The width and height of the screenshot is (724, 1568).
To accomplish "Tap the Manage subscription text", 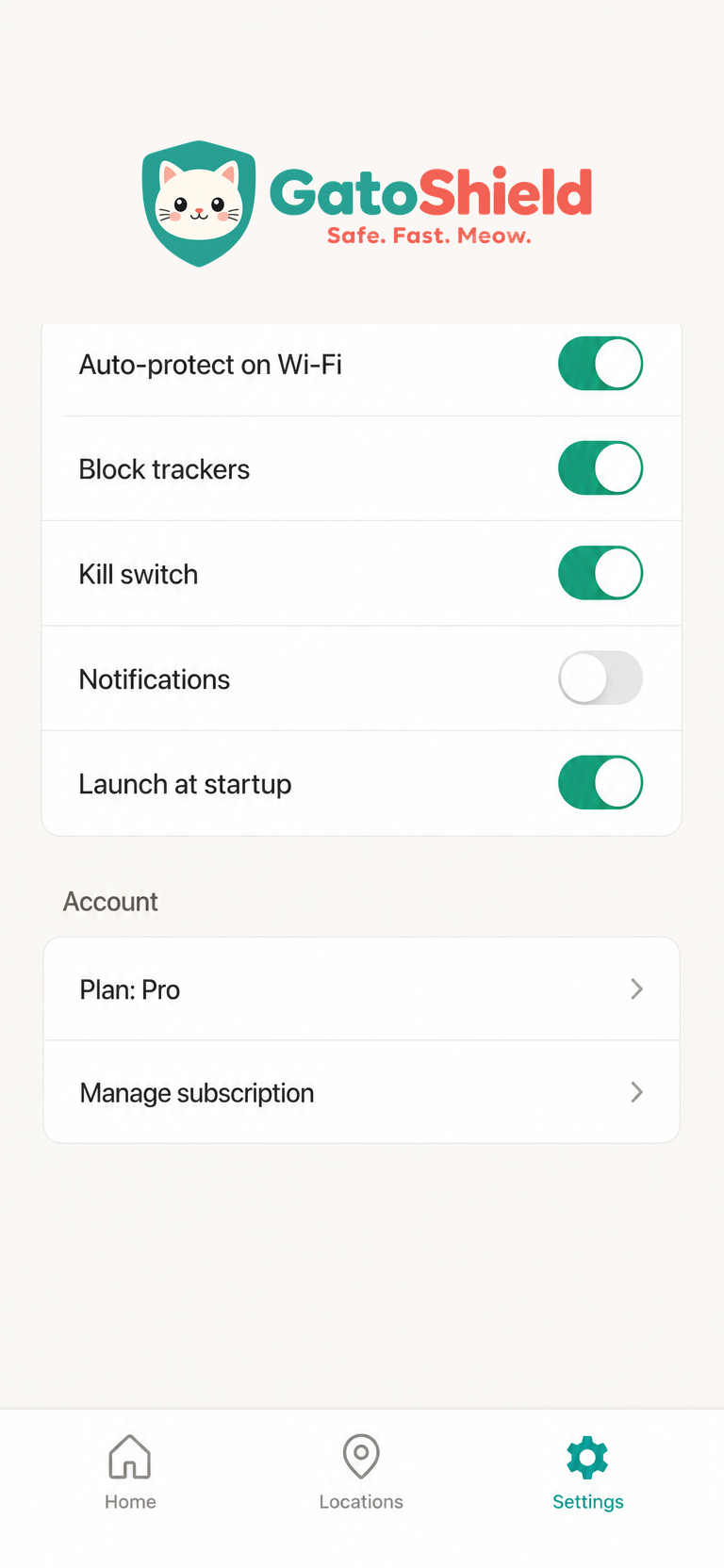I will (x=197, y=1093).
